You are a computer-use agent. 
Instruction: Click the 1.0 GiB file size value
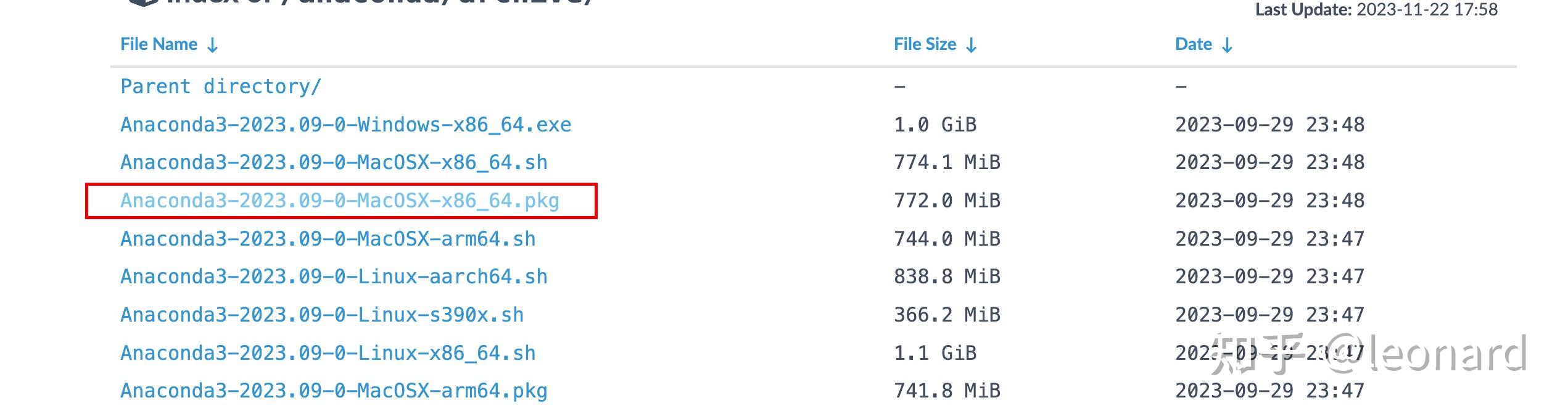click(x=935, y=125)
